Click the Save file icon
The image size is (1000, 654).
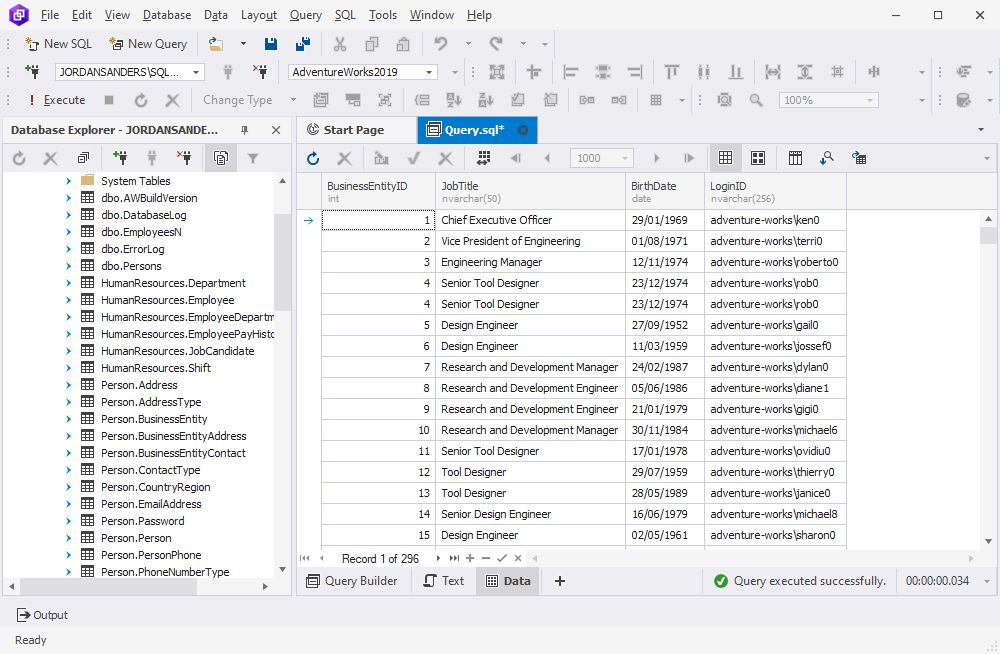tap(270, 43)
